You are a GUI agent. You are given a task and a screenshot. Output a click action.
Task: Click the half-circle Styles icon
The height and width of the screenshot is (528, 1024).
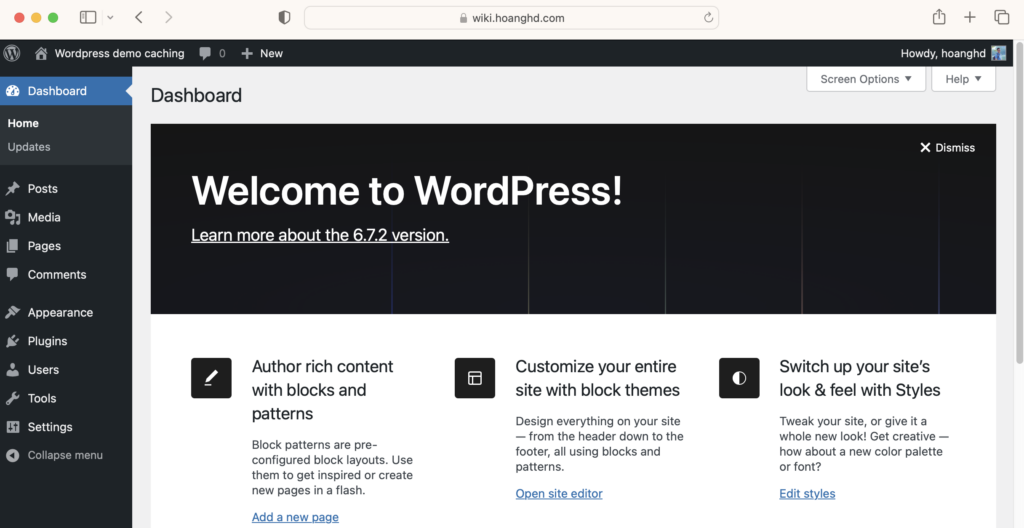739,378
